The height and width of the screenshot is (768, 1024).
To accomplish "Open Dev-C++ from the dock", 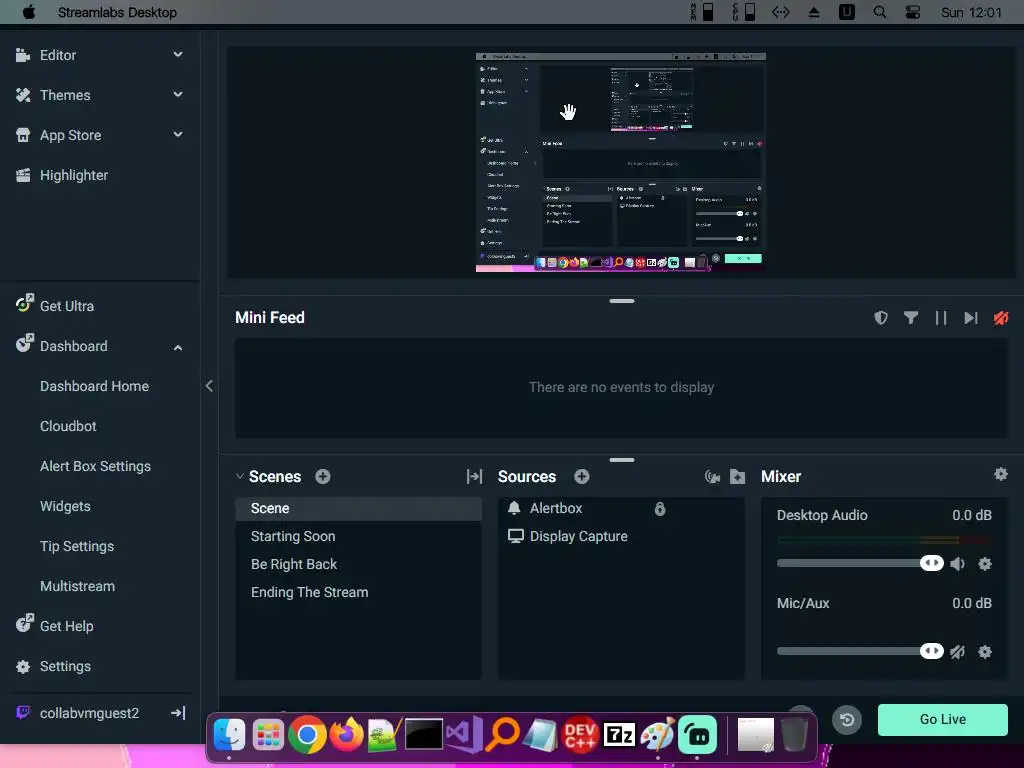I will [580, 735].
